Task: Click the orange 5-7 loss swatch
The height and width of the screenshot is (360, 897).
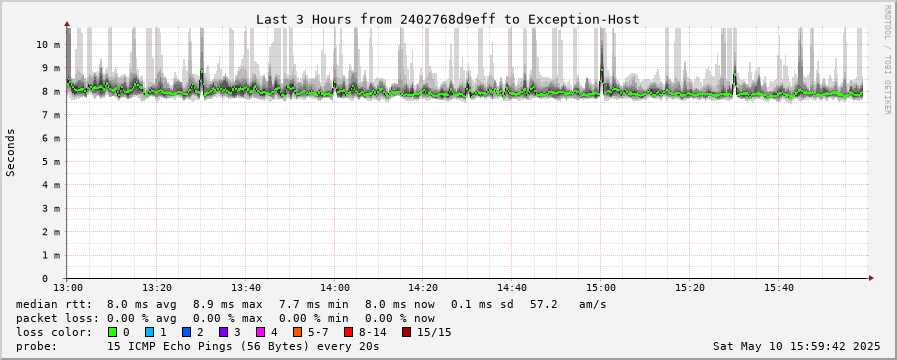Action: point(296,332)
